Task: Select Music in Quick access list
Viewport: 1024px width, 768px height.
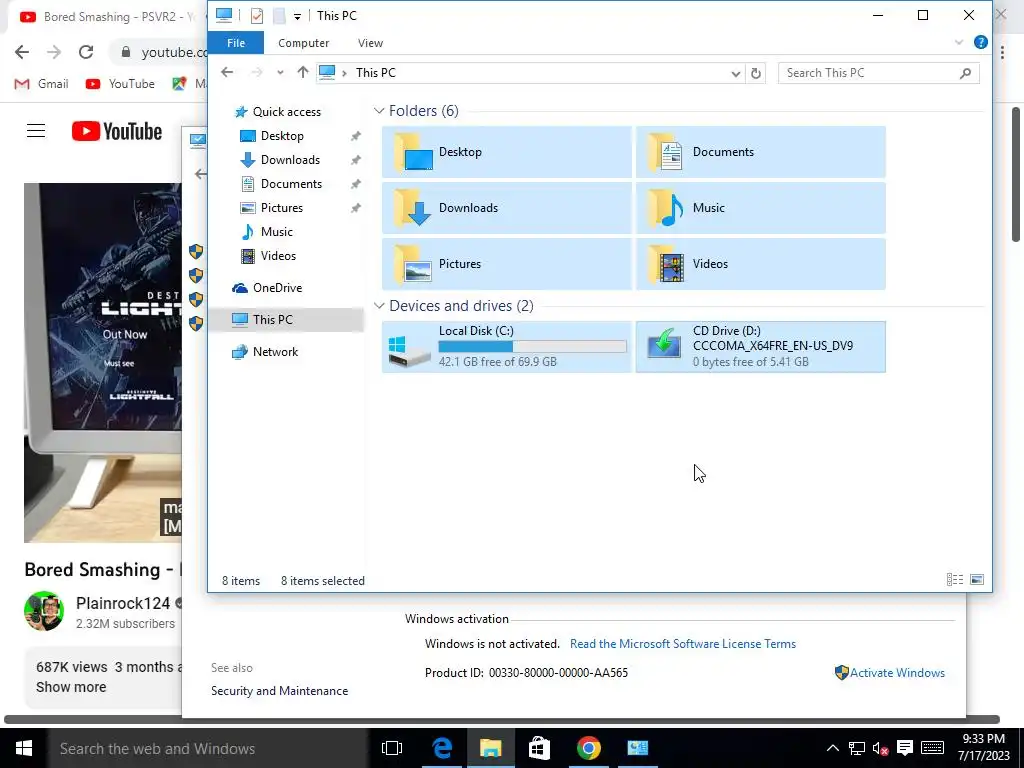Action: coord(276,232)
